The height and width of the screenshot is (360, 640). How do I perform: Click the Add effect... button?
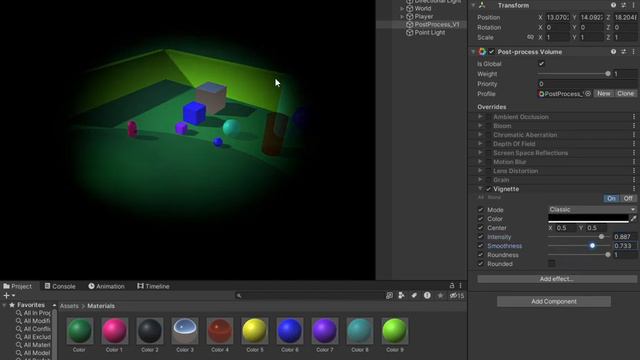[x=557, y=279]
